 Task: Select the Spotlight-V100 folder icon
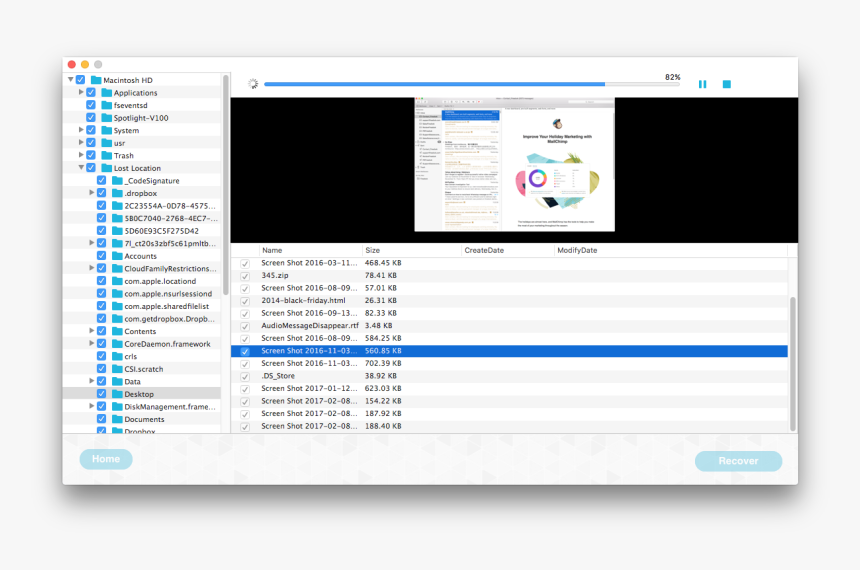pyautogui.click(x=107, y=118)
